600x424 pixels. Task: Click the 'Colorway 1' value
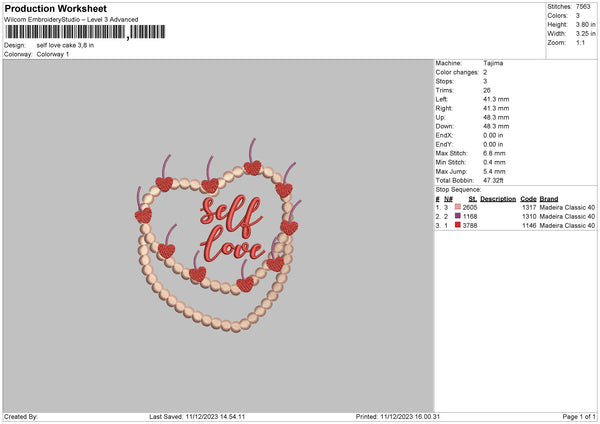(53, 54)
